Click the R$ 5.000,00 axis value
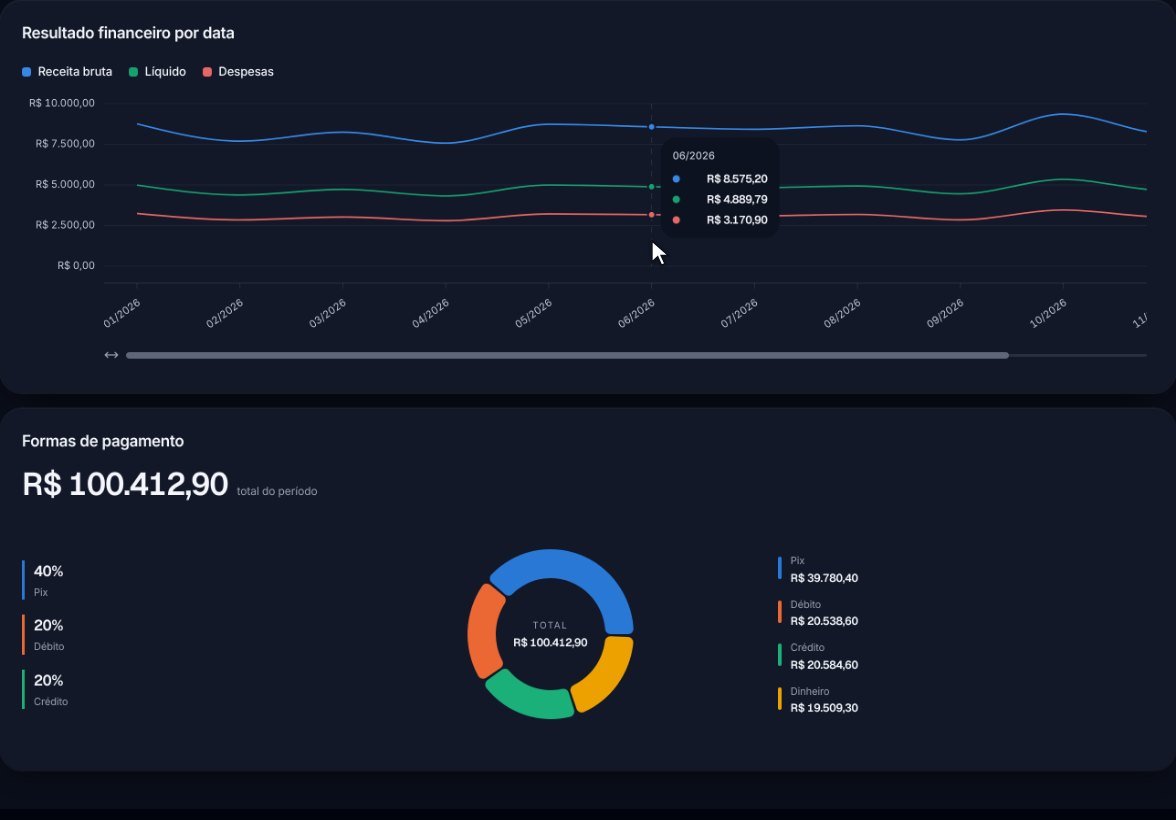The height and width of the screenshot is (820, 1176). click(x=65, y=184)
